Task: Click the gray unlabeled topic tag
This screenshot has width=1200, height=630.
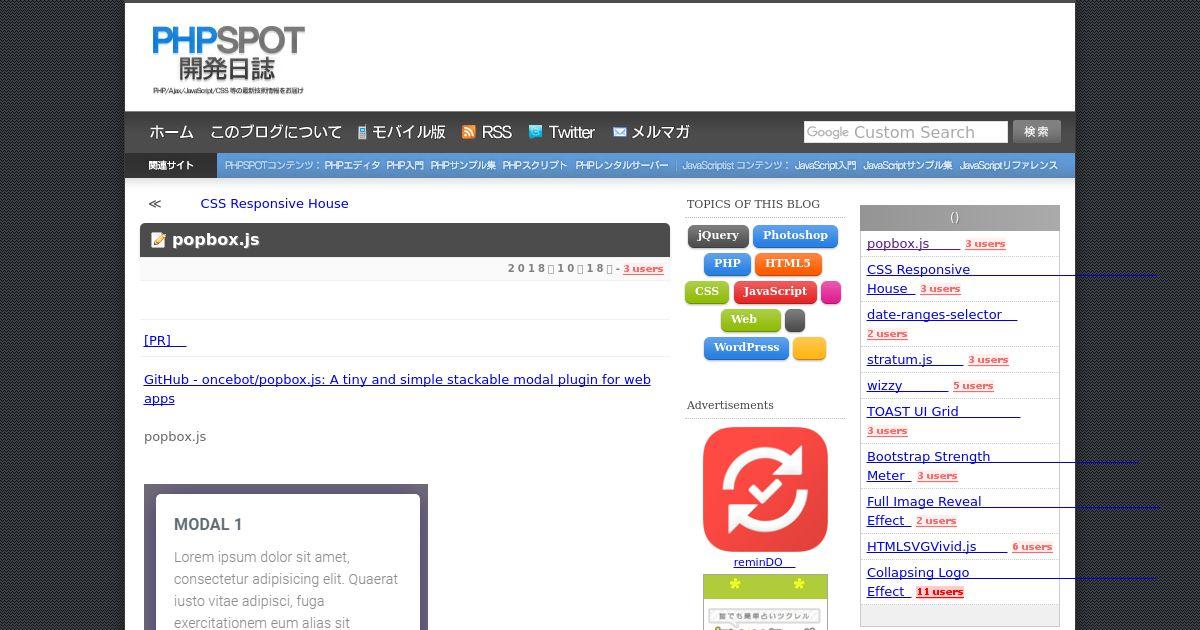Action: tap(795, 321)
